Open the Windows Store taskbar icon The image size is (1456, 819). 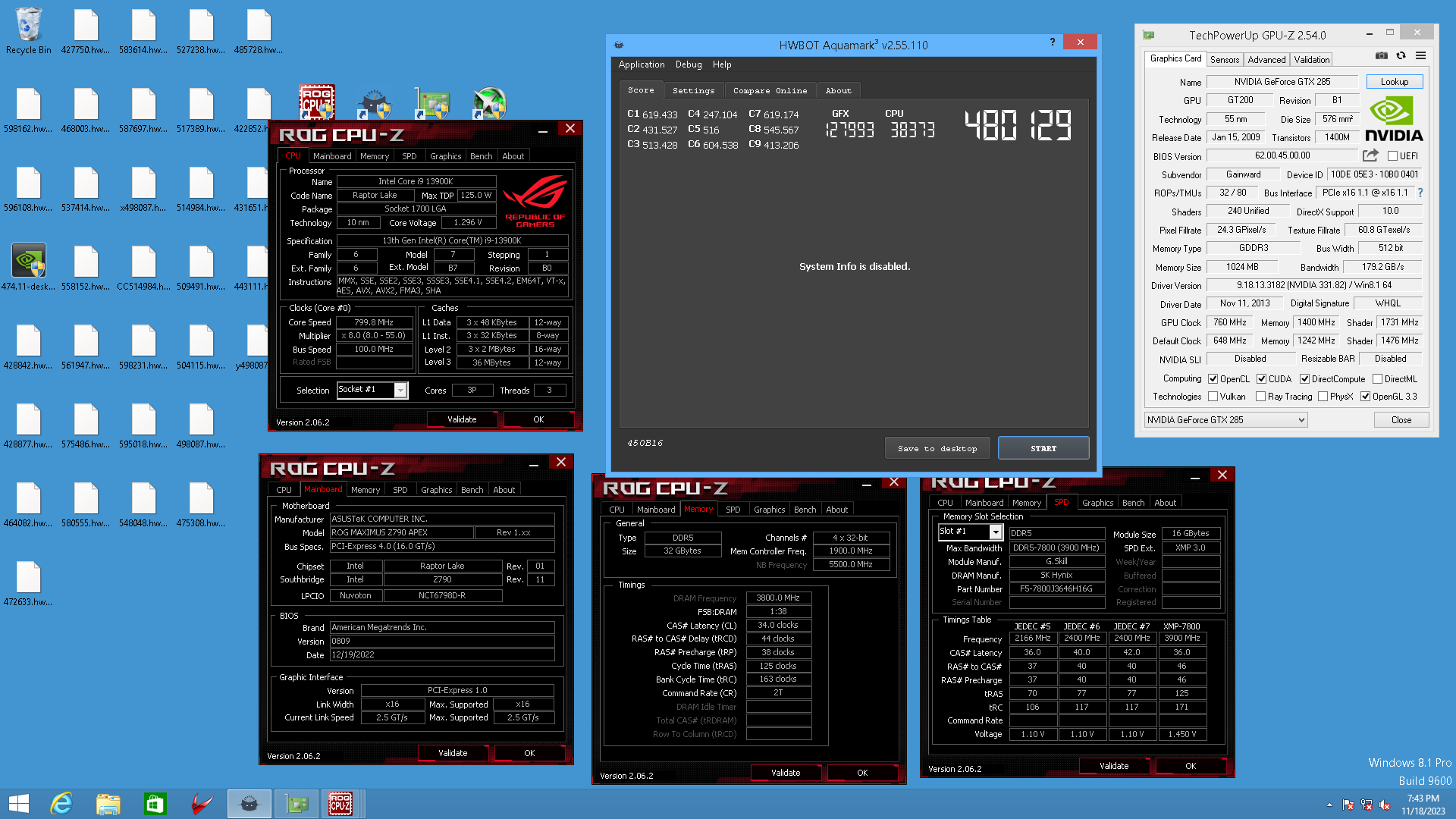155,804
